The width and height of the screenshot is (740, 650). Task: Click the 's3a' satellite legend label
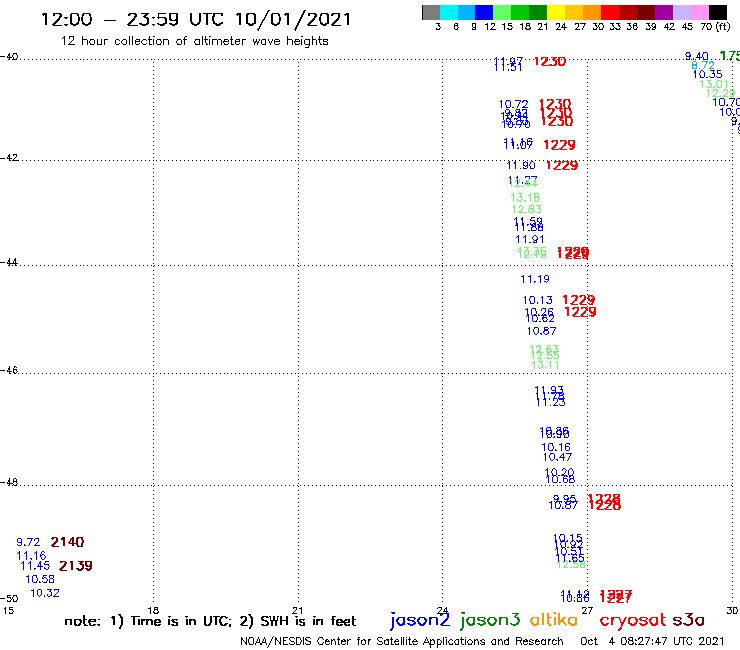(x=689, y=620)
